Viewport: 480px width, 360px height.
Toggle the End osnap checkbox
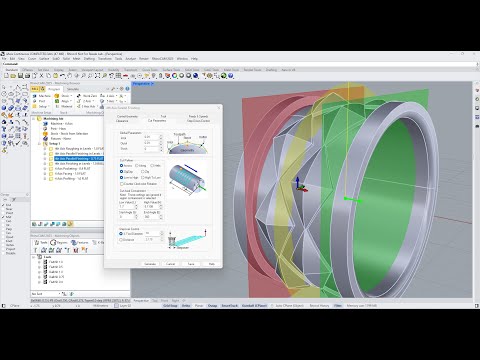point(4,205)
